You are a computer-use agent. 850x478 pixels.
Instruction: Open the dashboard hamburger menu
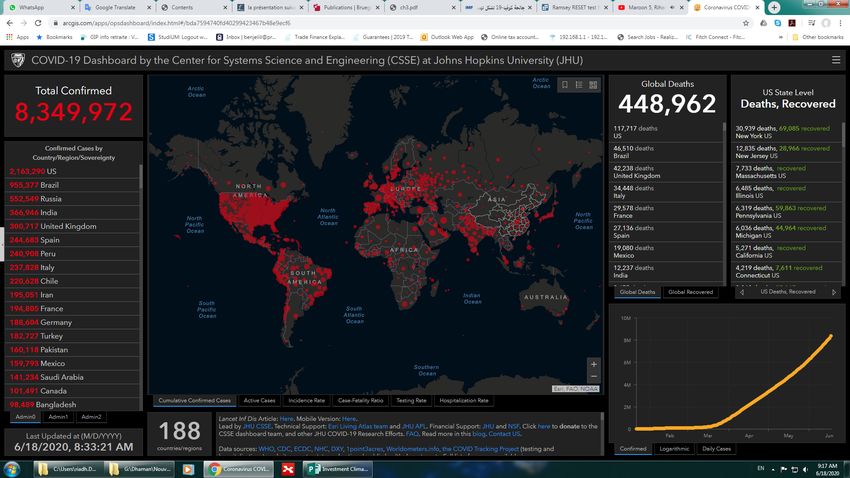835,60
